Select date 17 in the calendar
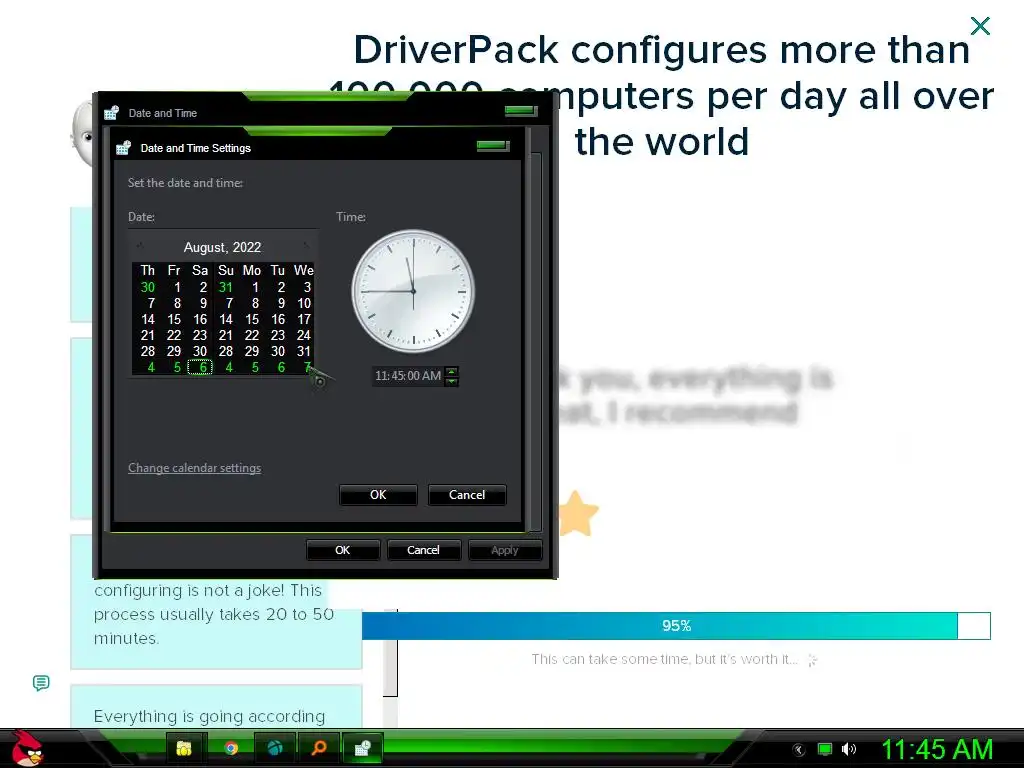Image resolution: width=1024 pixels, height=768 pixels. click(304, 319)
